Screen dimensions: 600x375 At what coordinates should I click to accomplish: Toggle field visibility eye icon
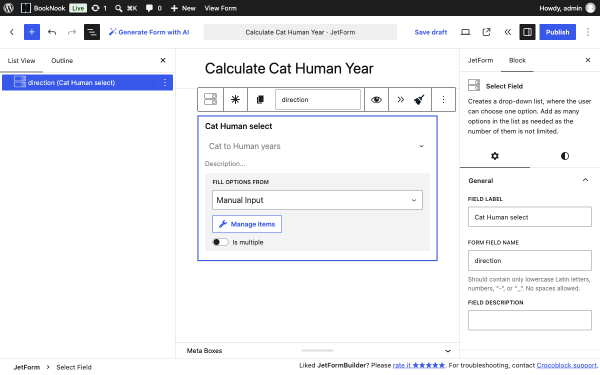(x=377, y=99)
